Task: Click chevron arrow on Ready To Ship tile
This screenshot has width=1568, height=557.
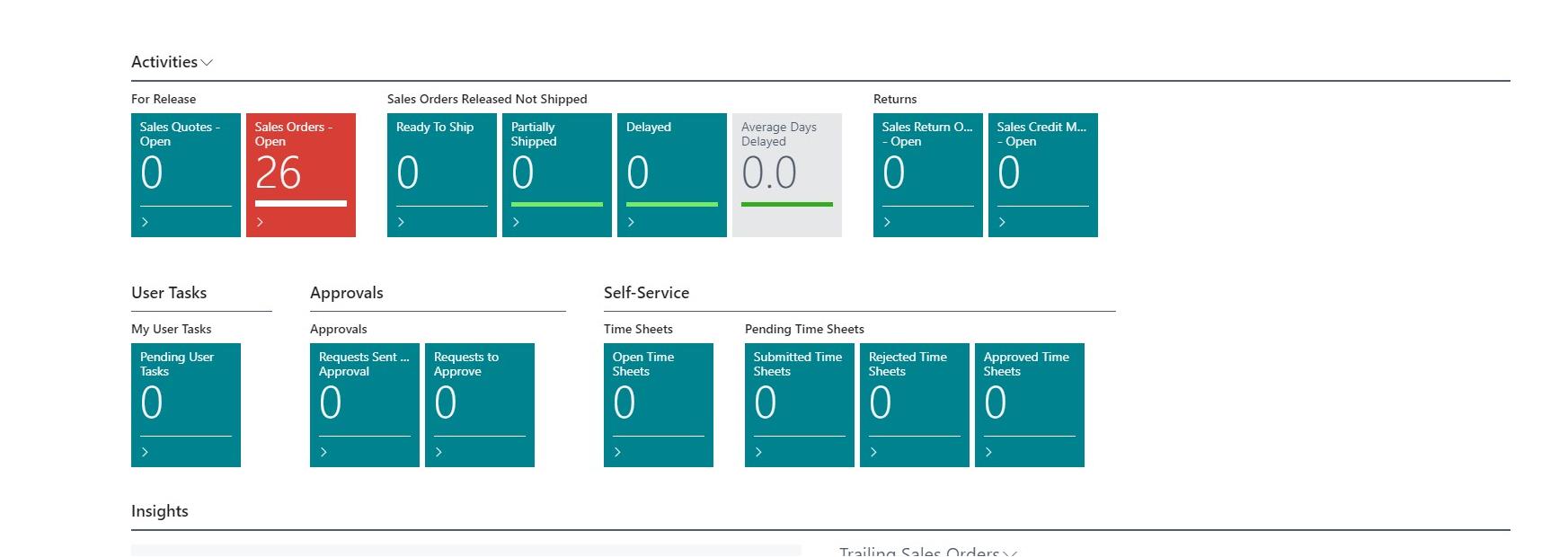Action: click(x=401, y=222)
